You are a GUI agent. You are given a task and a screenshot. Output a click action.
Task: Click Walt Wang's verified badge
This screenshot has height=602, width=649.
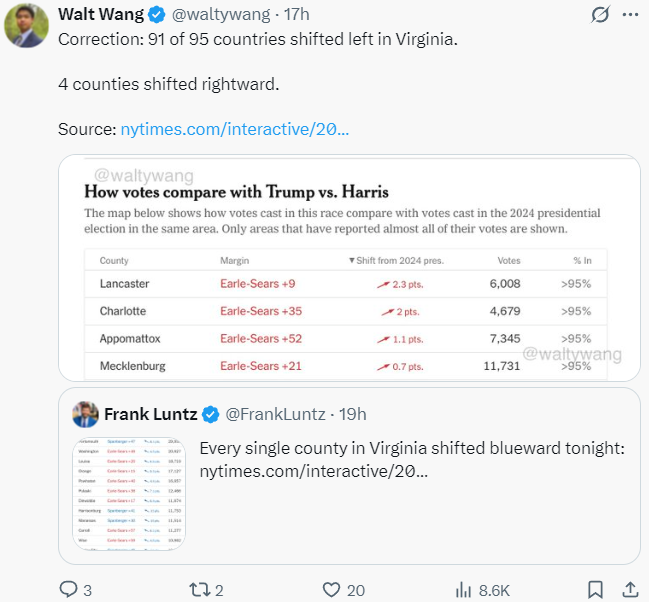pos(157,14)
